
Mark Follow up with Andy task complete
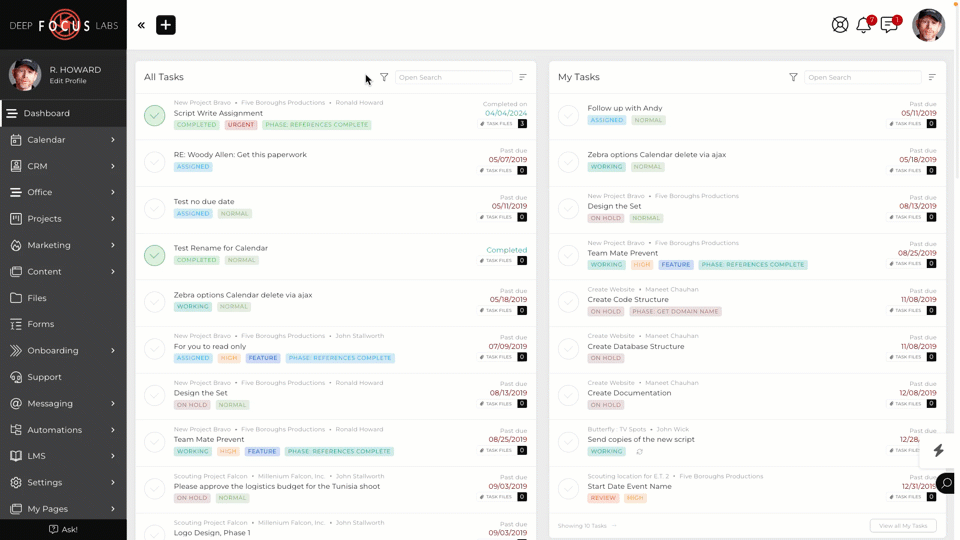(568, 115)
